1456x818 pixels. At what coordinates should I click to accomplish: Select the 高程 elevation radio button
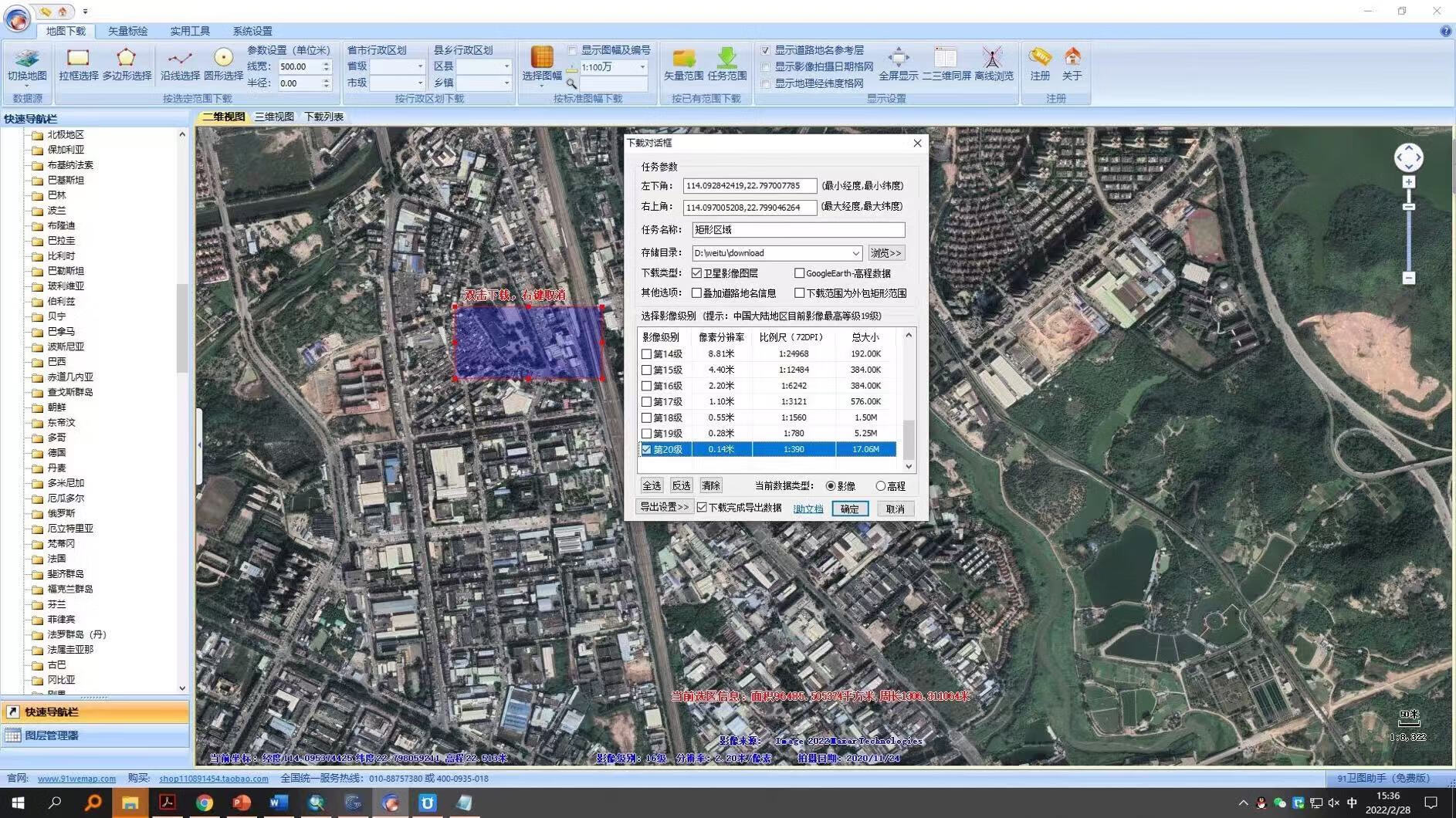click(880, 486)
